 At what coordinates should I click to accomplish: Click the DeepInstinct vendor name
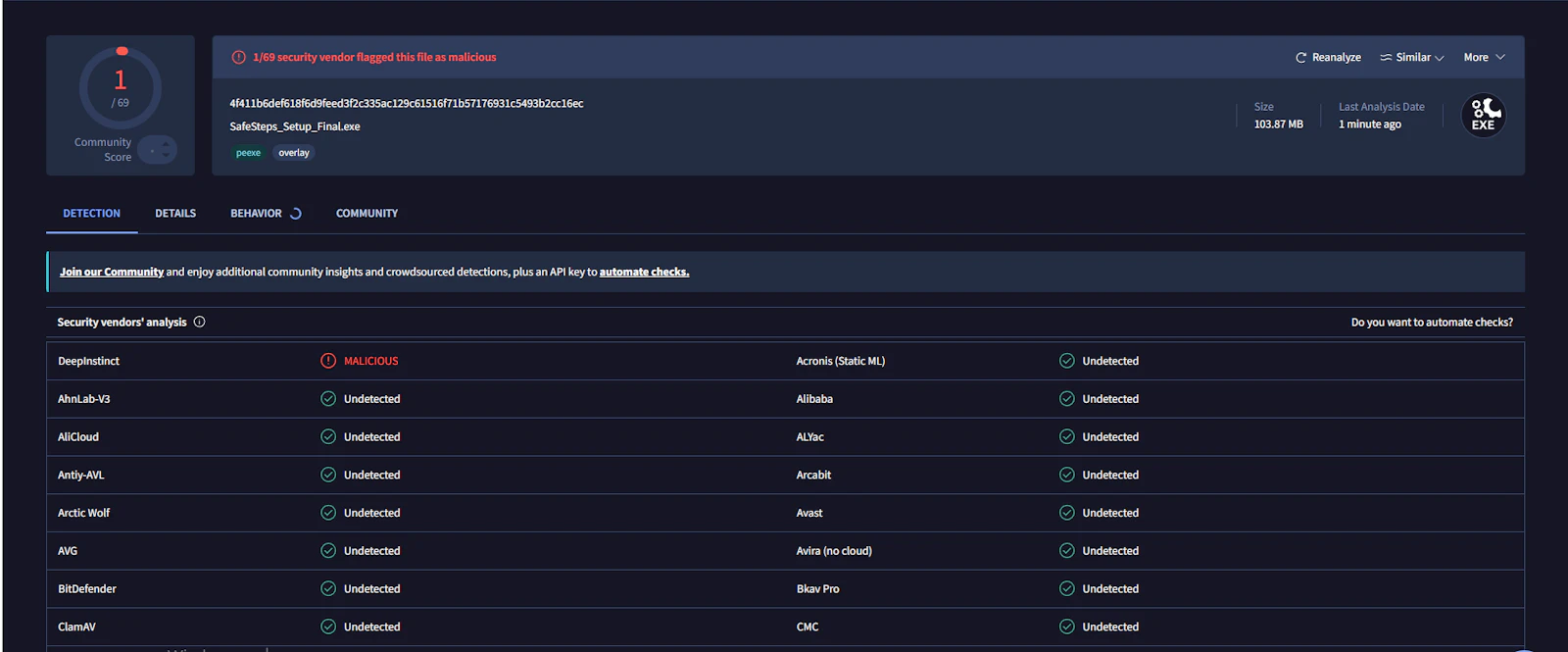88,362
